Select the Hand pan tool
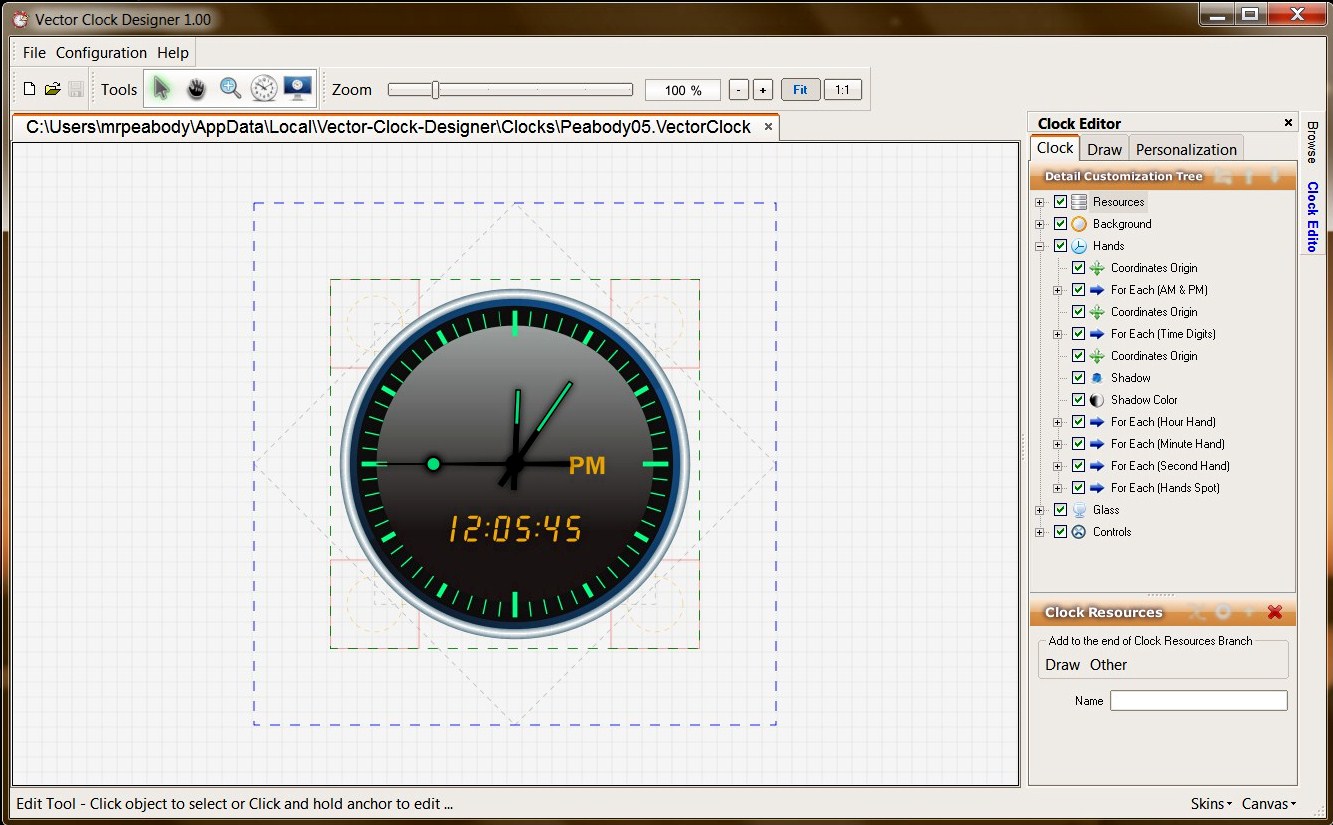Screen dimensions: 1333x825 pyautogui.click(x=196, y=89)
